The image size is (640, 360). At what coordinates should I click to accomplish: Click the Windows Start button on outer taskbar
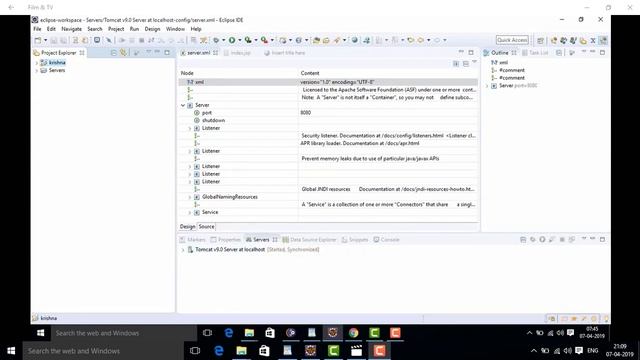[11, 351]
